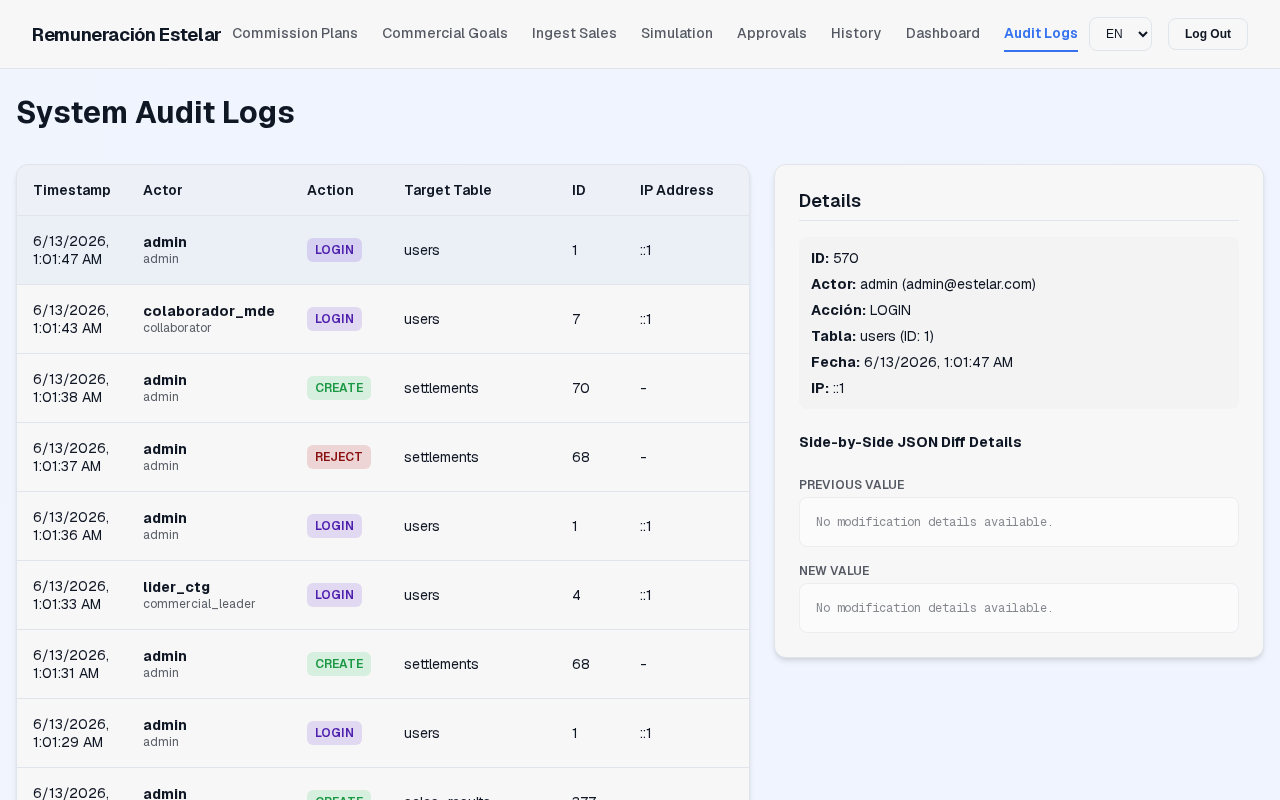Select the REJECT settlements log entry

click(x=383, y=457)
